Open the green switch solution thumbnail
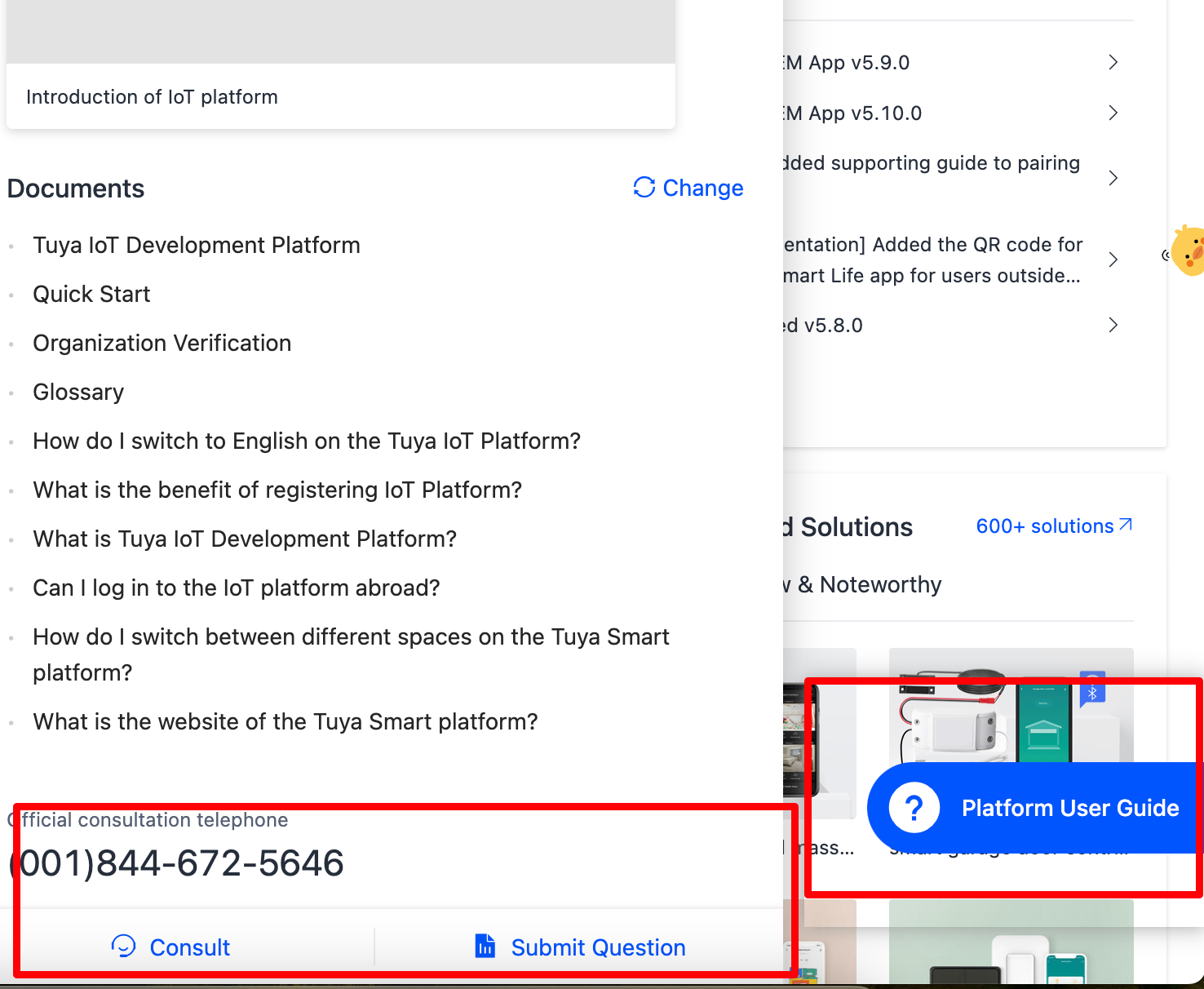 tap(1011, 942)
